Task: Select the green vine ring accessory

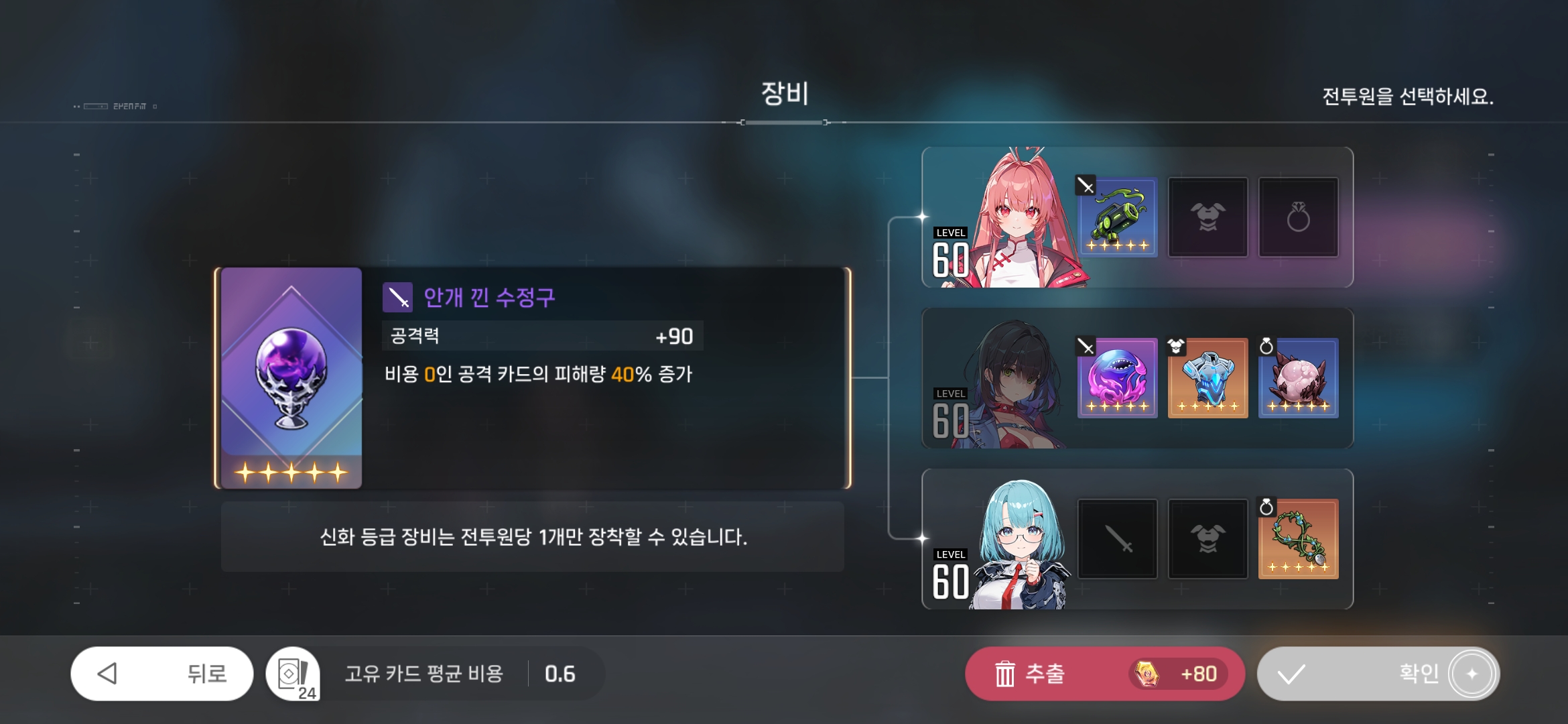Action: (1298, 538)
